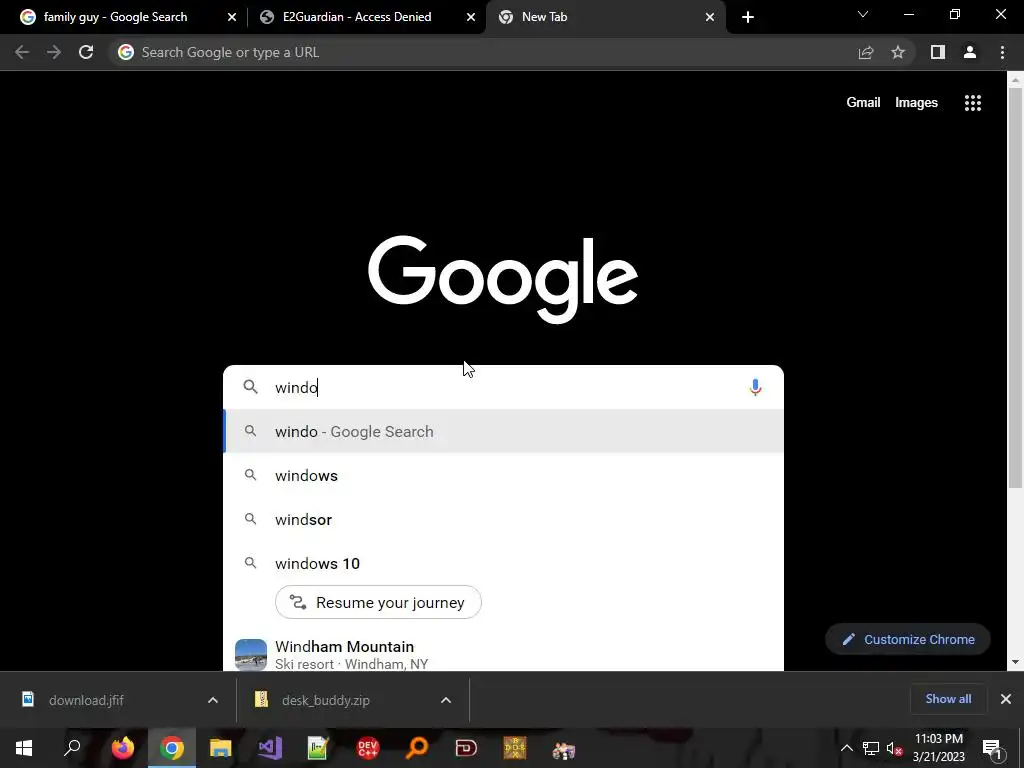Open the Windows Start menu
This screenshot has width=1024, height=768.
tap(24, 748)
